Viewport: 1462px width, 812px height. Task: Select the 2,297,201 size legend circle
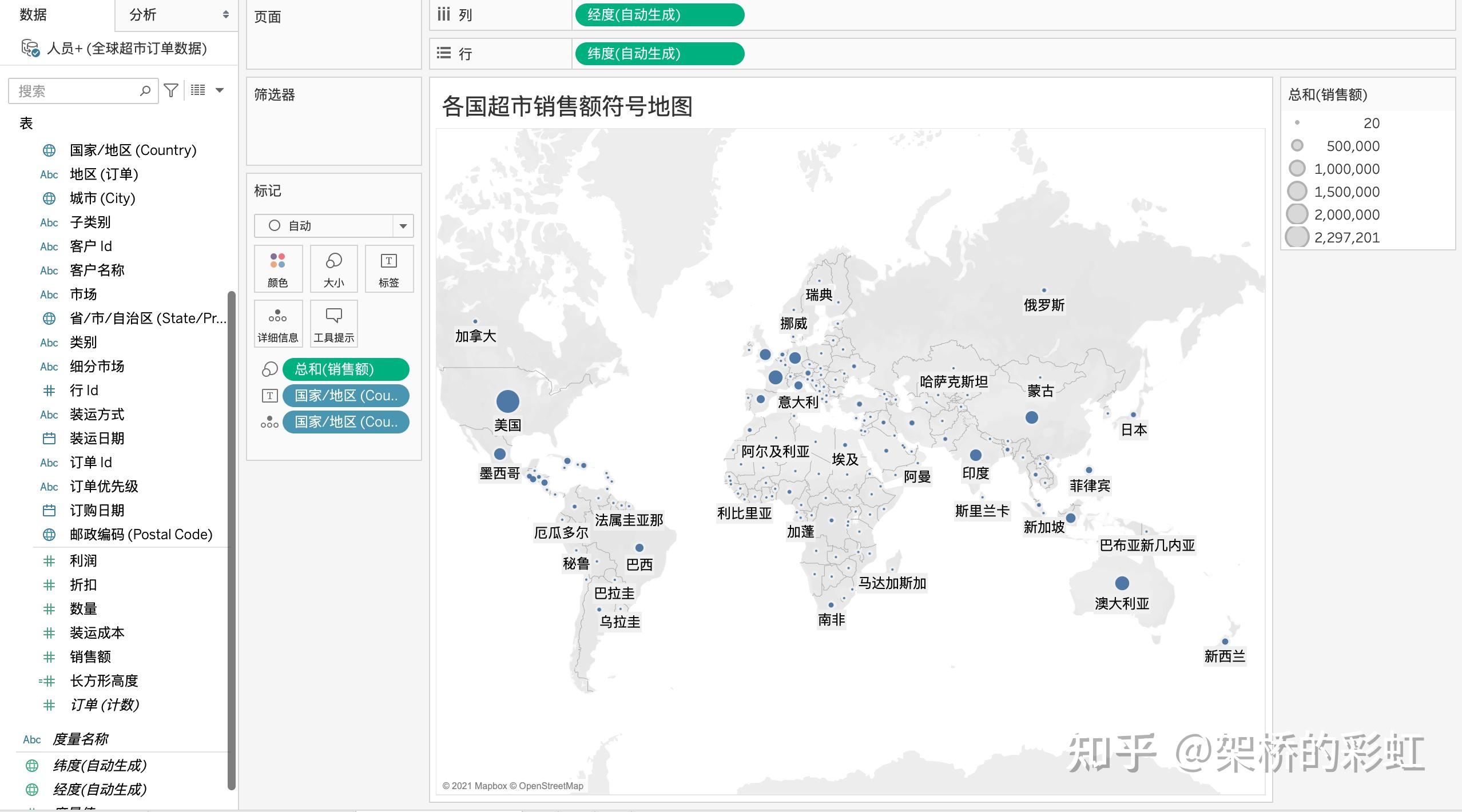click(x=1297, y=237)
